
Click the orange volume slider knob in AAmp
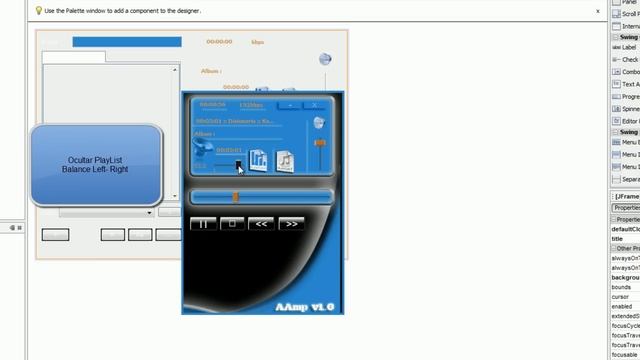pyautogui.click(x=320, y=143)
